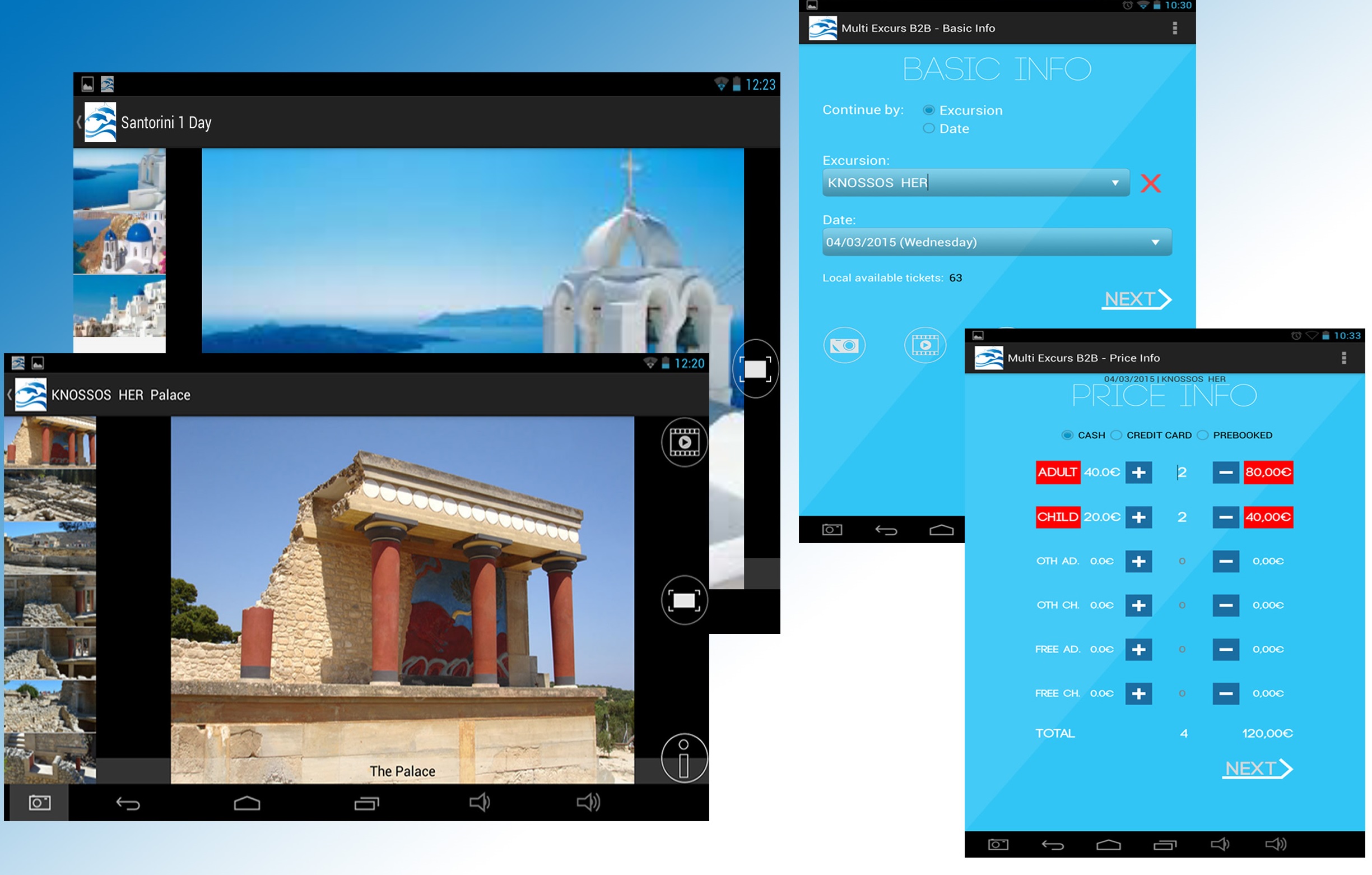Tap the fullscreen icon on Santorini screen
The height and width of the screenshot is (875, 1372).
tap(756, 369)
